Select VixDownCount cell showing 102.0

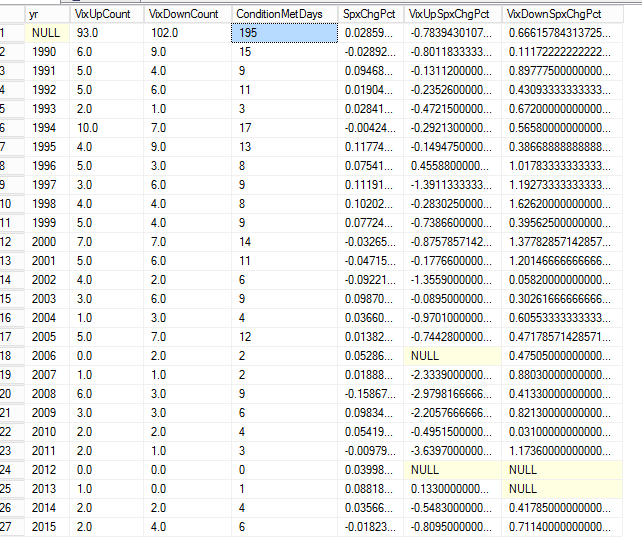(186, 33)
